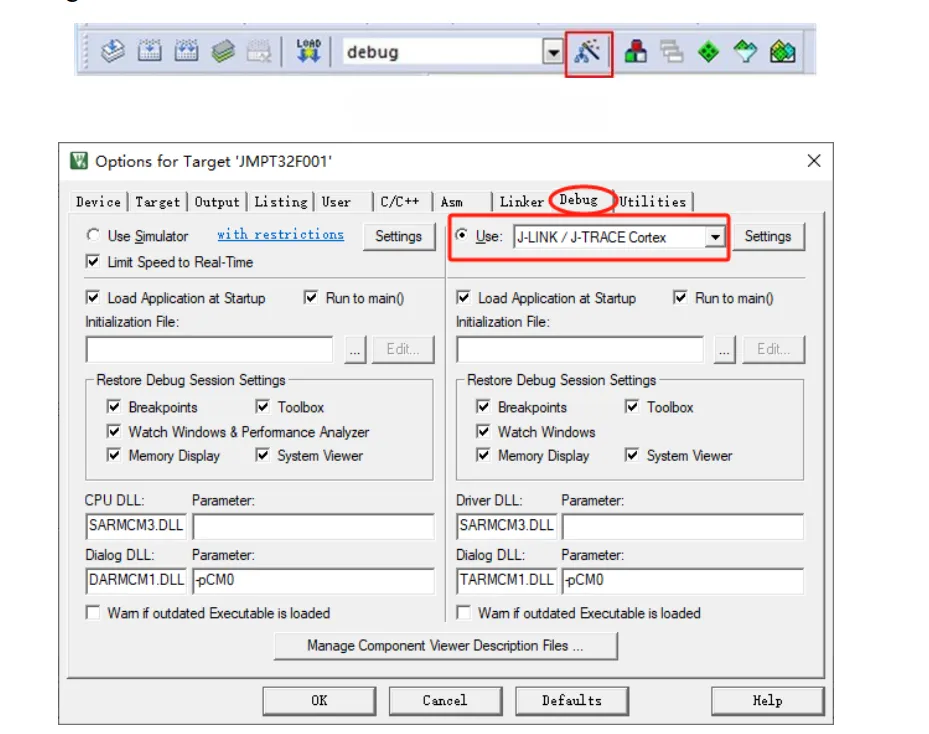Toggle hardware Toolbox checkbox

[632, 406]
